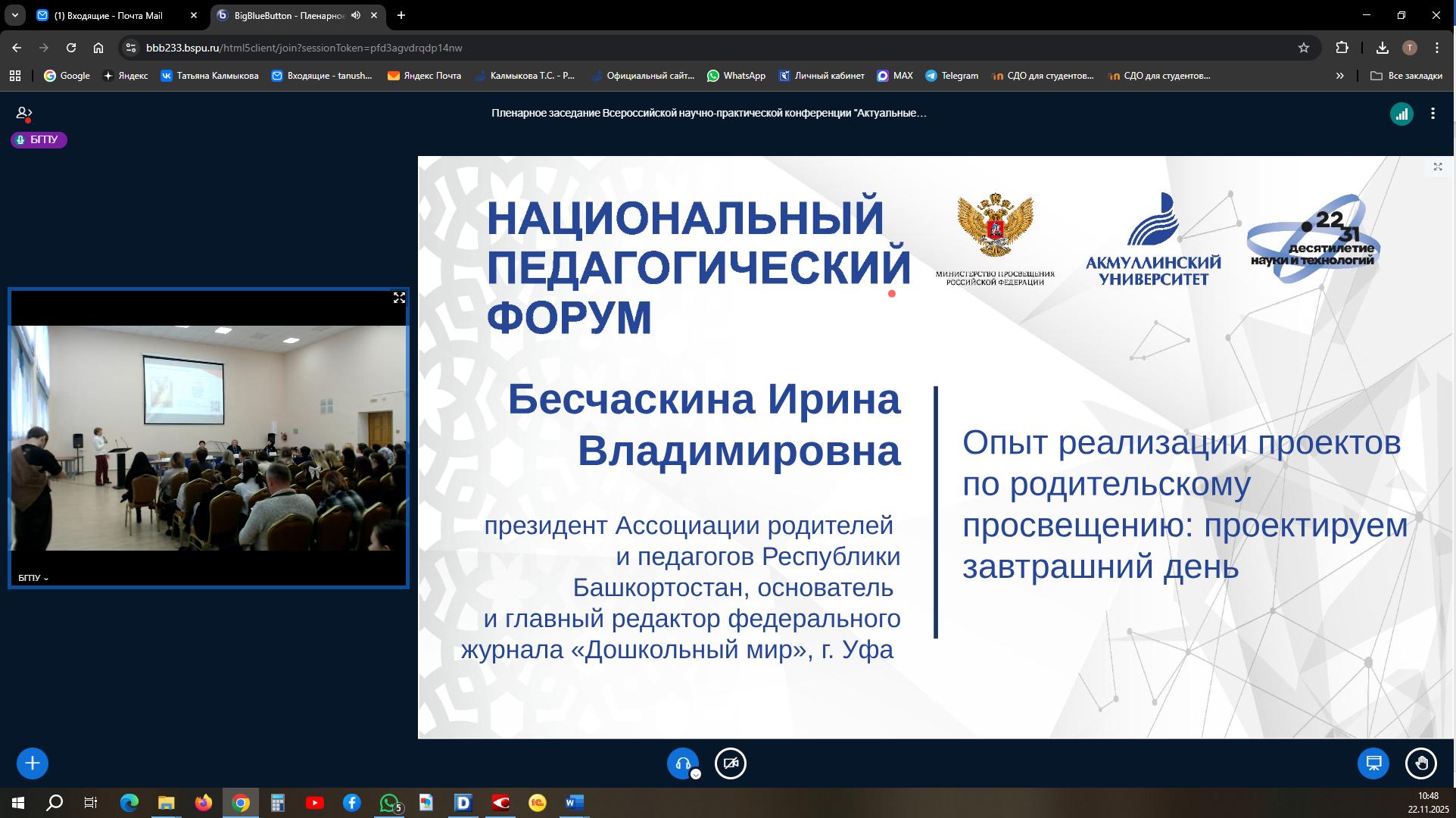Enable webcam sharing with camera button
1456x818 pixels.
click(731, 763)
